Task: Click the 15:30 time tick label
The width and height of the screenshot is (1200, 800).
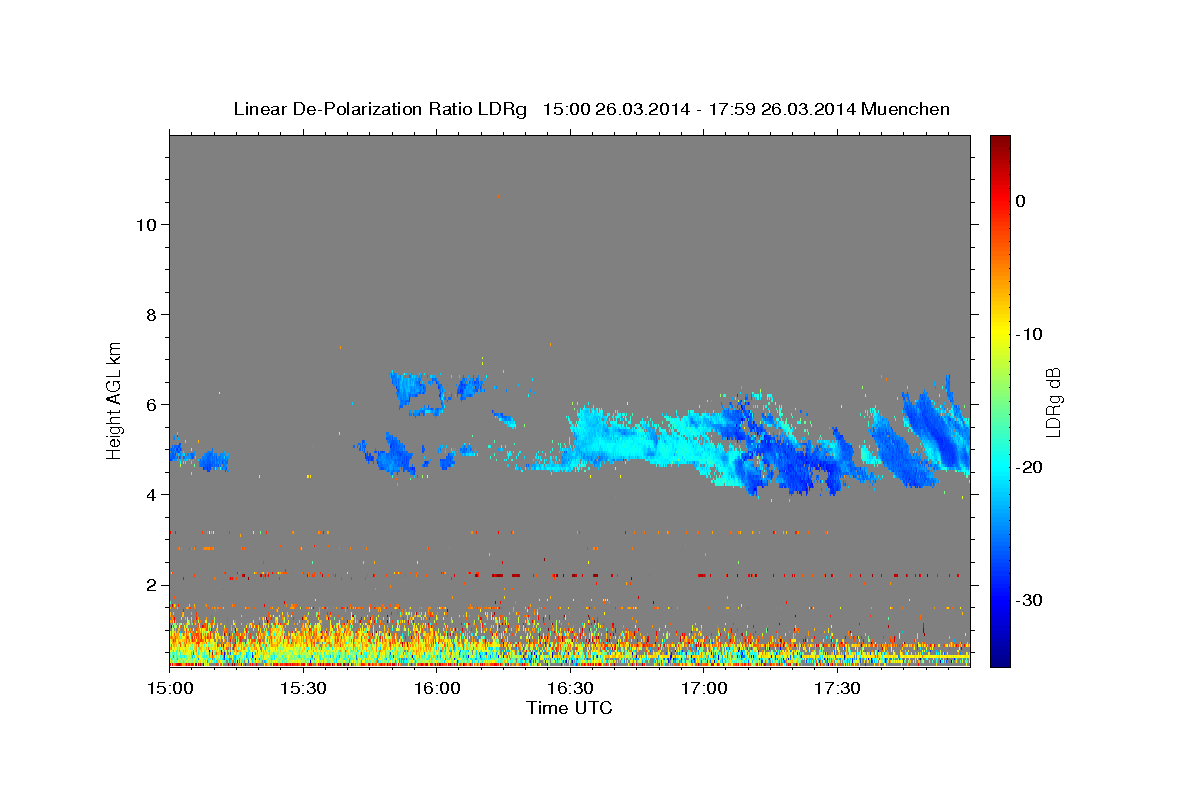Action: 303,689
